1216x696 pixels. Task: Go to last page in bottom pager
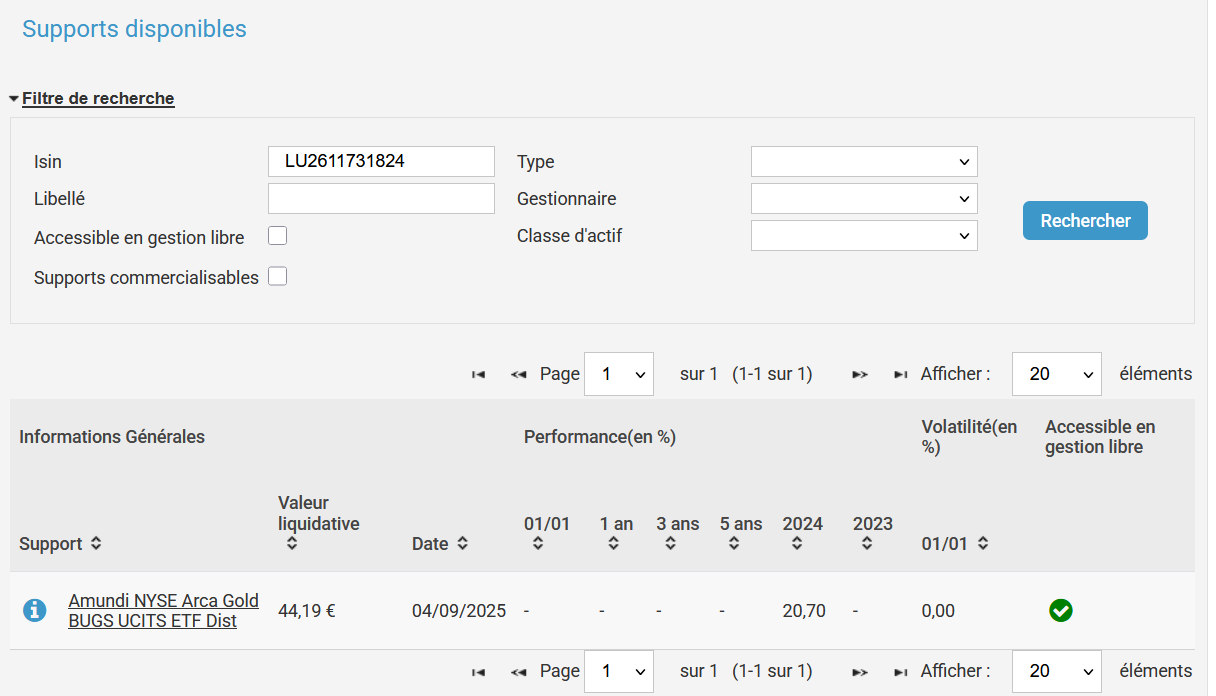[900, 671]
